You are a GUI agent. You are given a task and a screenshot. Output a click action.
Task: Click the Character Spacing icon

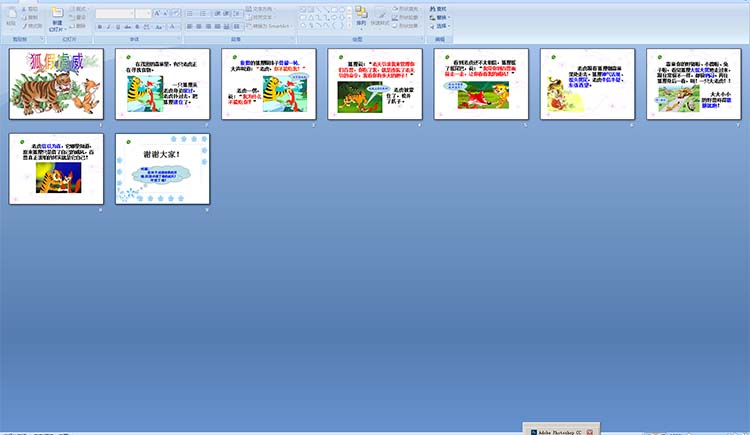pos(146,27)
